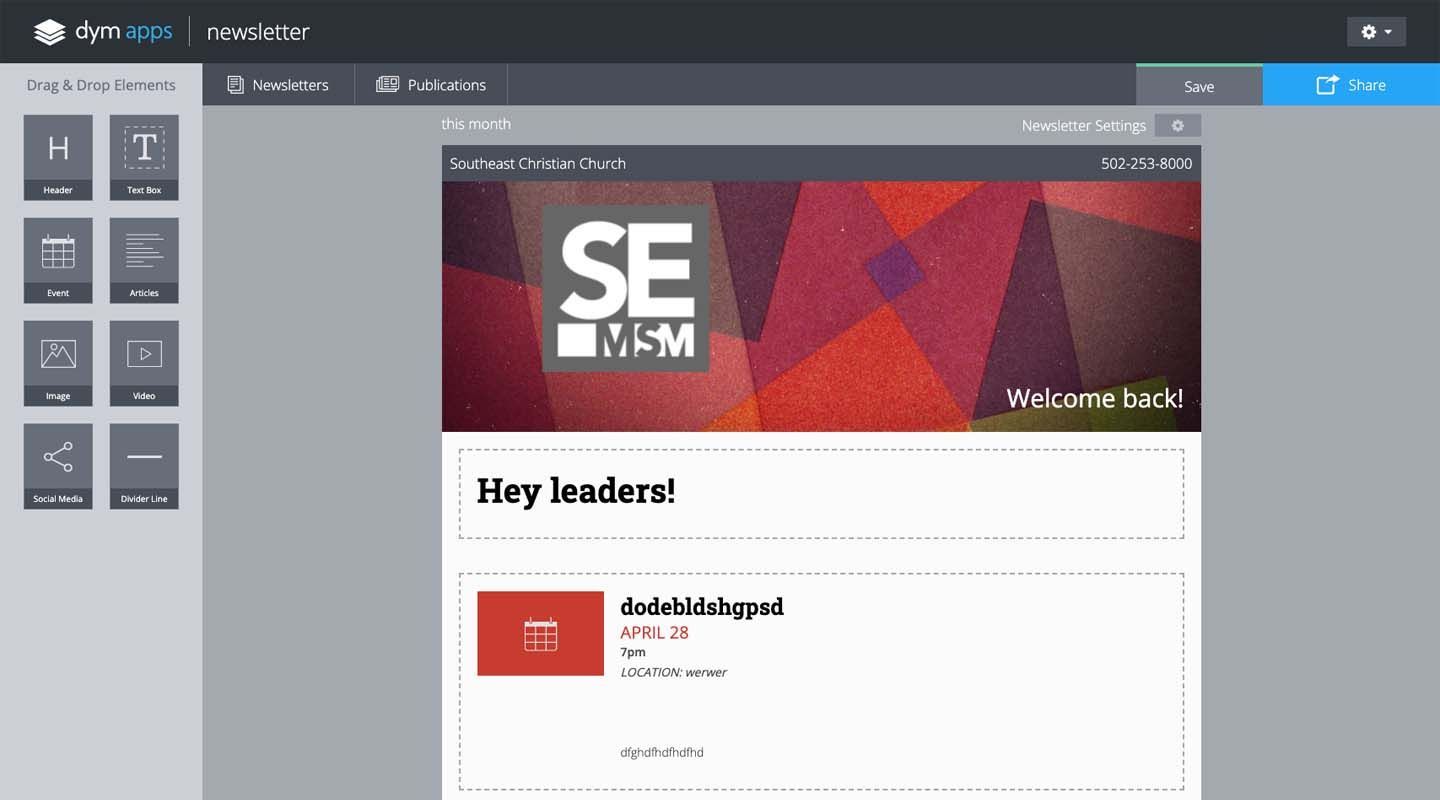Click event description 'dfghdfhdfhdfhd'
Viewport: 1440px width, 800px height.
click(x=662, y=752)
